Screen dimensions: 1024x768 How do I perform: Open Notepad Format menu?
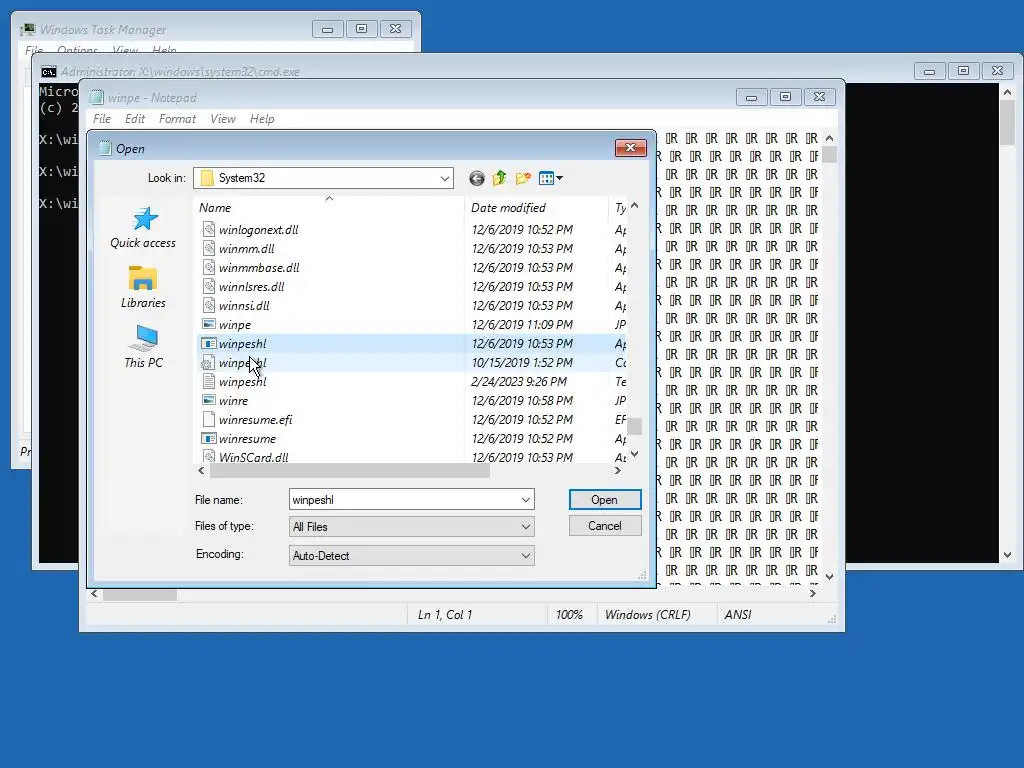click(177, 119)
